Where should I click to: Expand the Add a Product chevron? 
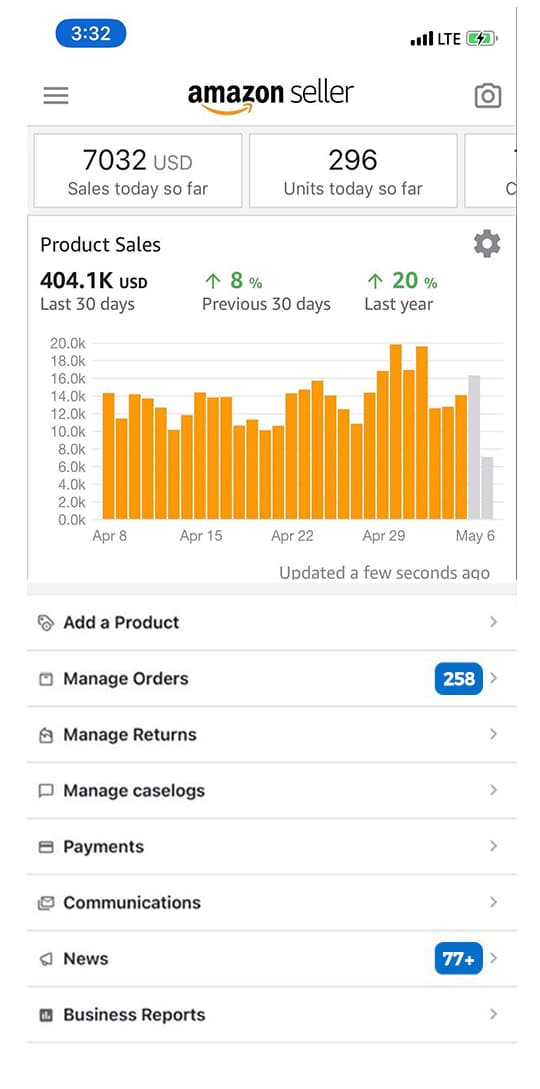point(493,622)
